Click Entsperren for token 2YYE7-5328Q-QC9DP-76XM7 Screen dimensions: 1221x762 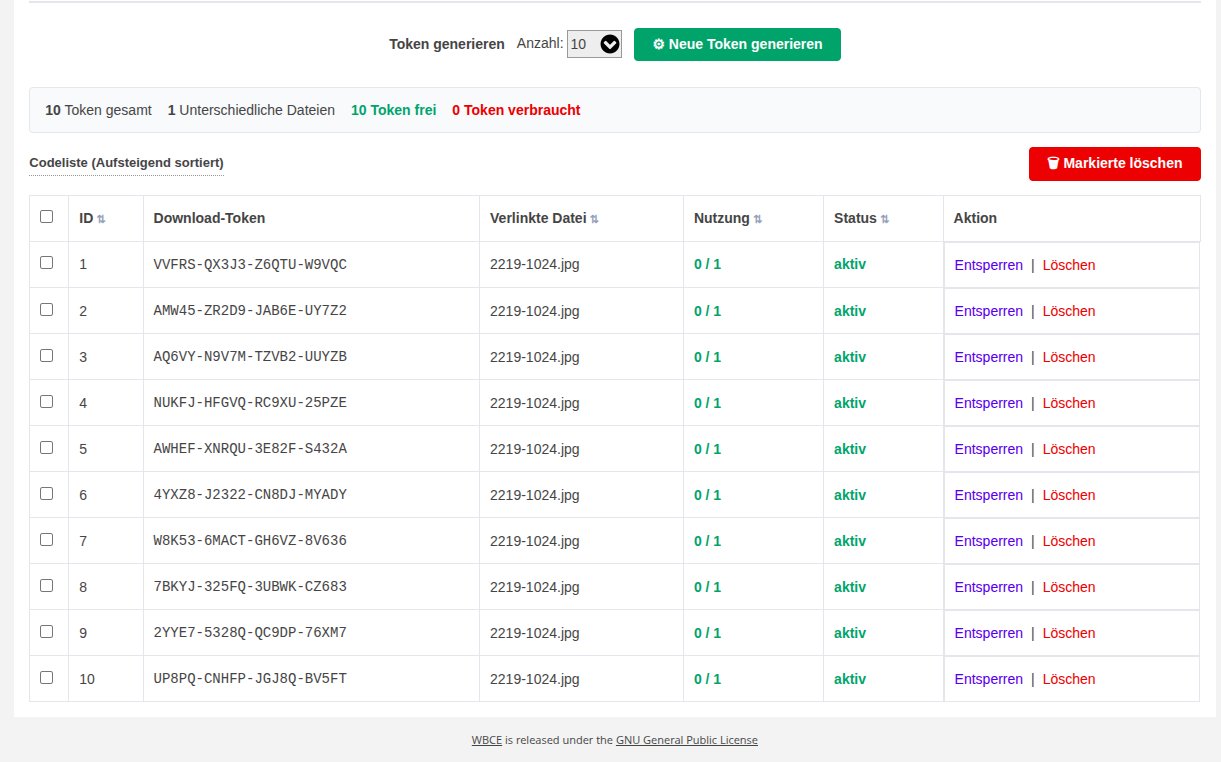tap(988, 633)
